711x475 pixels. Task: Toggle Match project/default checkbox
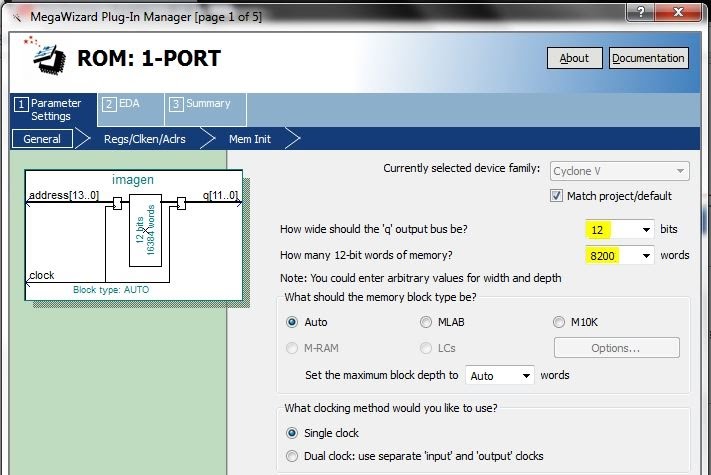[x=556, y=196]
